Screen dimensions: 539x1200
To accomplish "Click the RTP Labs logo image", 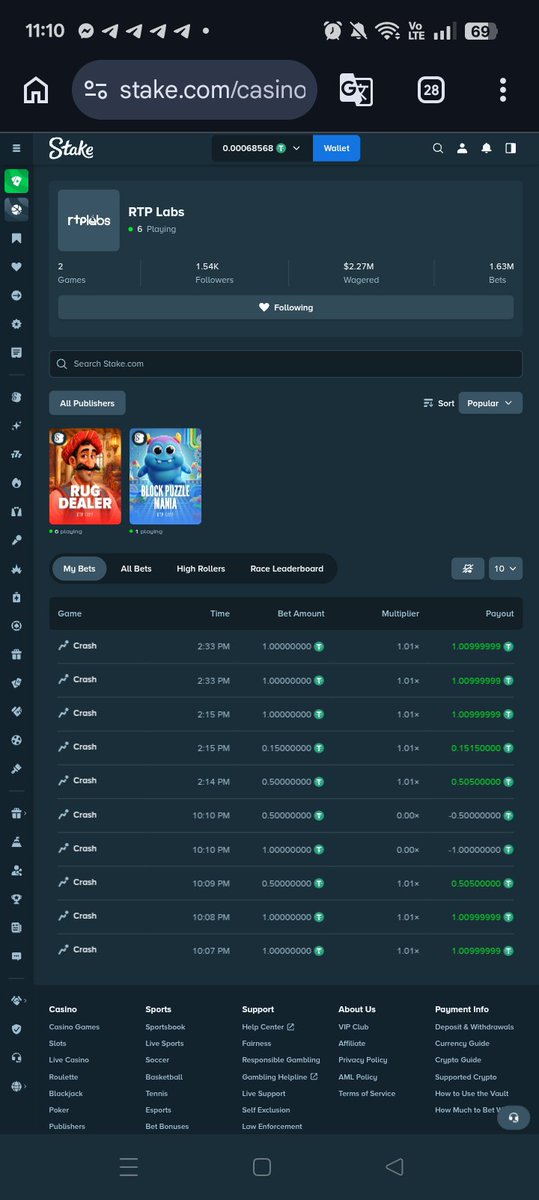I will point(89,220).
